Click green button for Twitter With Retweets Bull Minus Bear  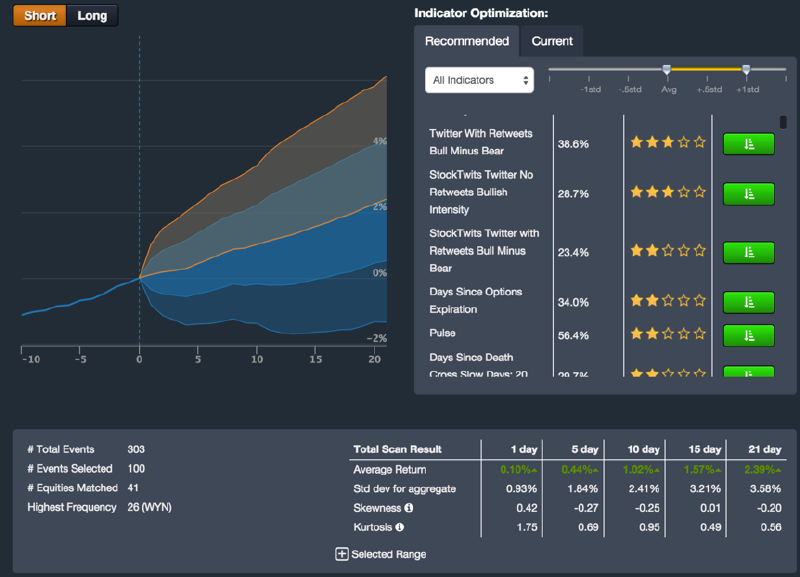[x=748, y=143]
